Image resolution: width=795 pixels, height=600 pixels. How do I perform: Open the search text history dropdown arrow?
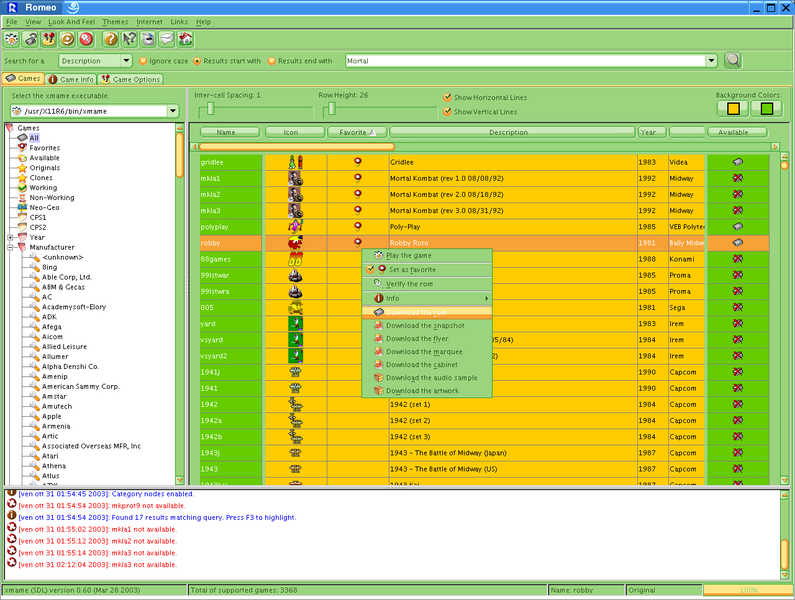[711, 61]
